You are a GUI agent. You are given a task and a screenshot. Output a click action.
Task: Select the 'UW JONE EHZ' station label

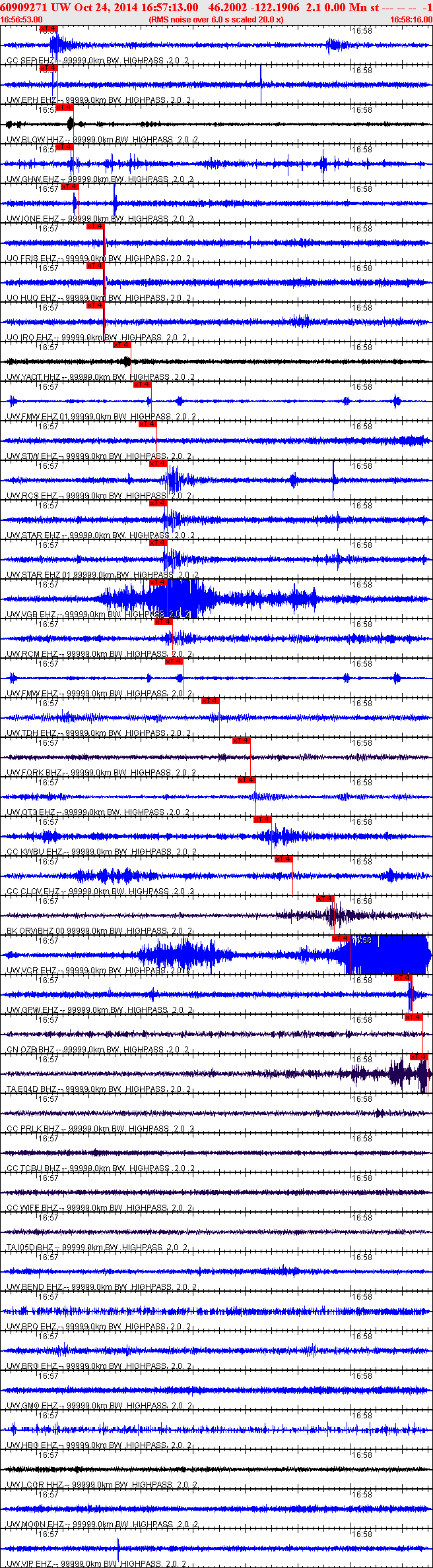[x=33, y=219]
